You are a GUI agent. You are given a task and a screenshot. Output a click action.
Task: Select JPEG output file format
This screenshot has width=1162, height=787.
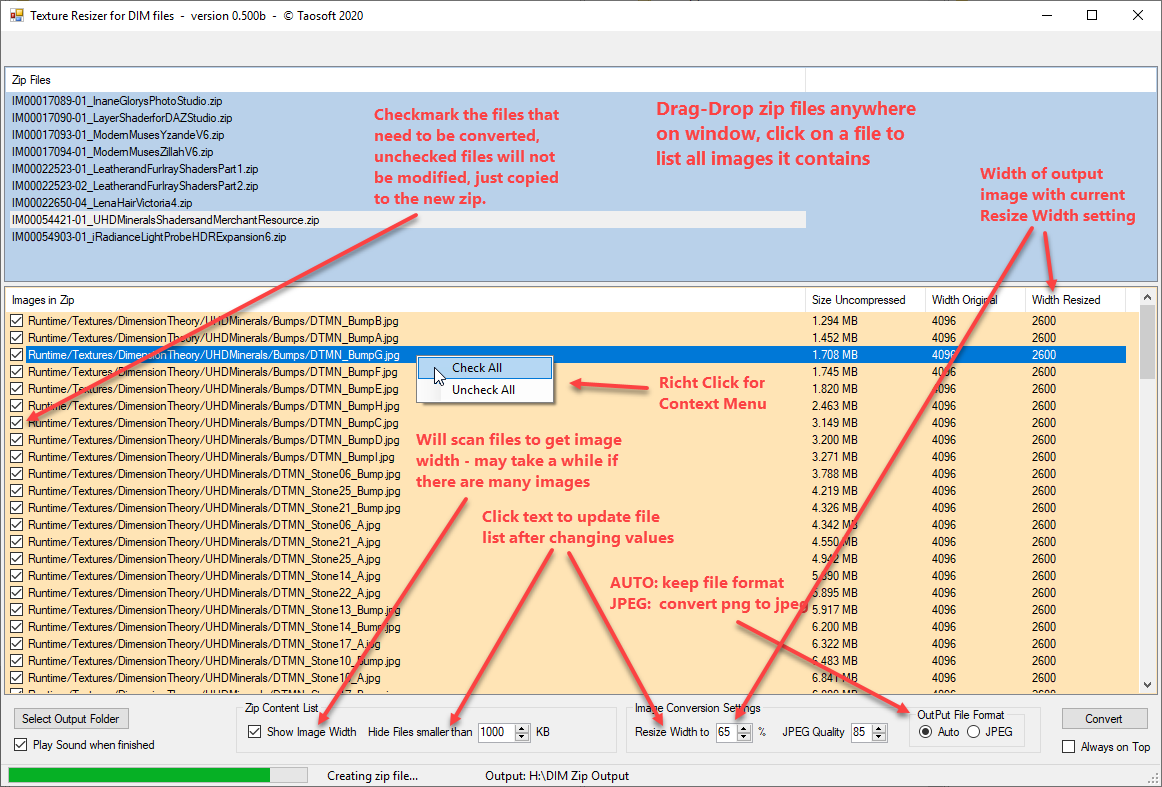click(973, 731)
